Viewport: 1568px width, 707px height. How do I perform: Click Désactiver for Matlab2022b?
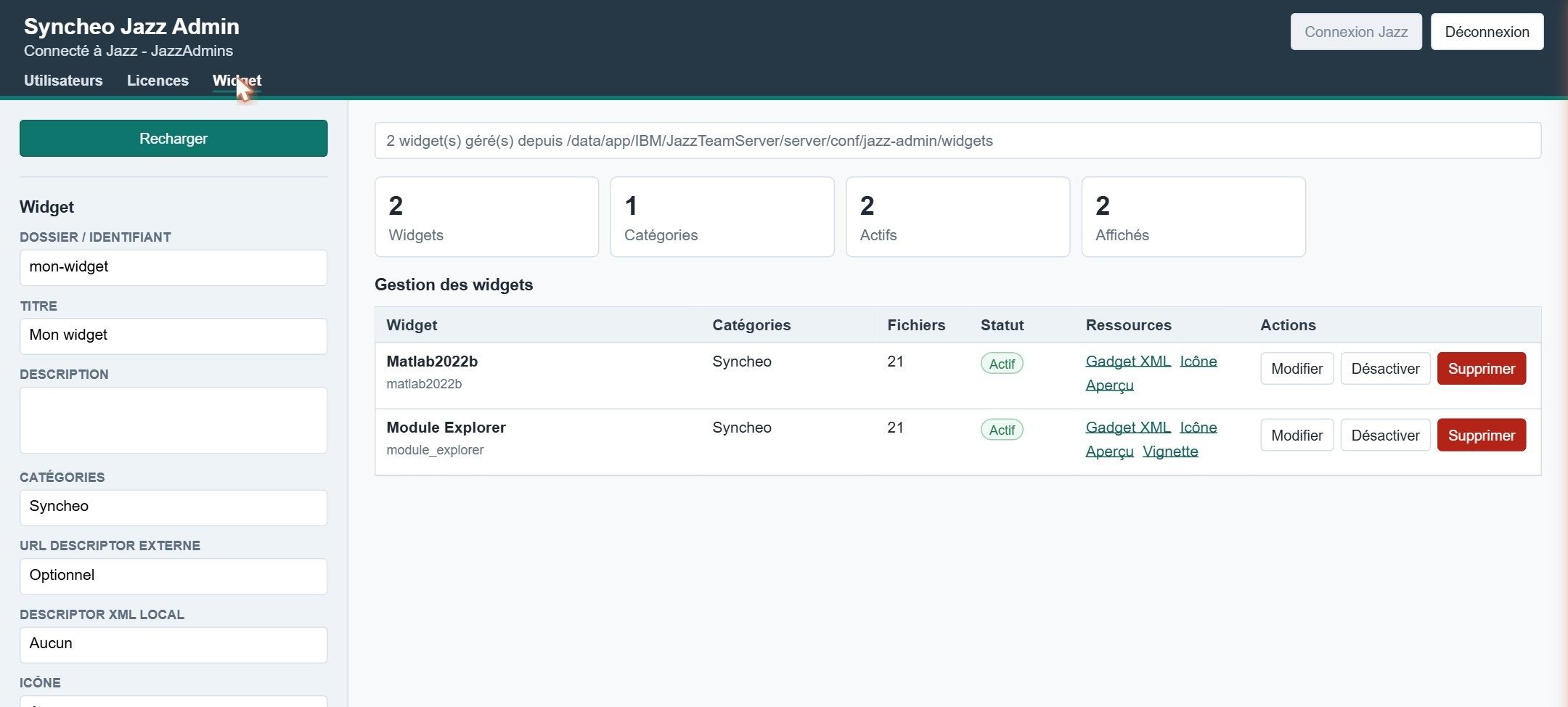(1385, 369)
